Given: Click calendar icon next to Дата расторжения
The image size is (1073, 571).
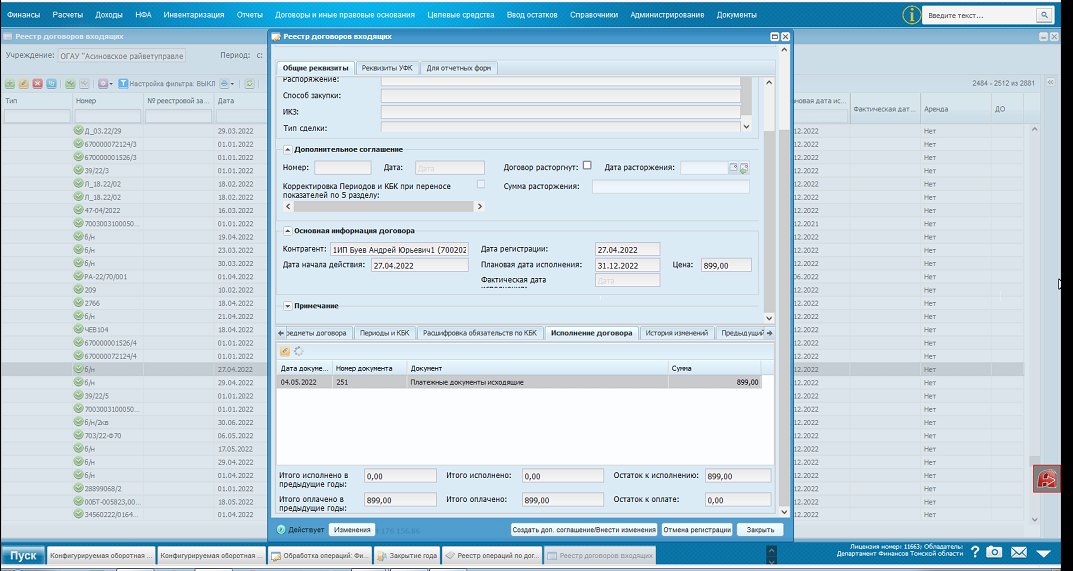Looking at the screenshot, I should point(733,168).
